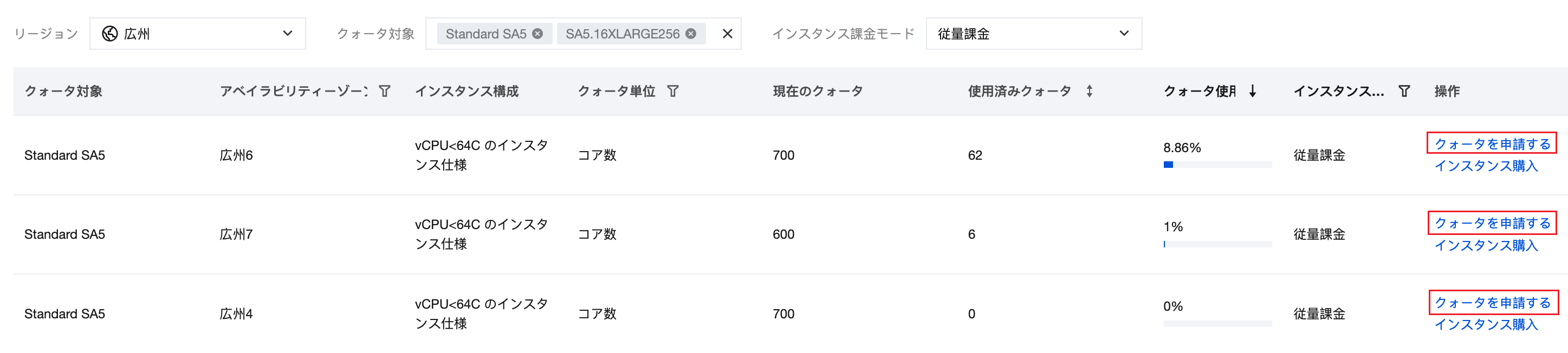Expand the region dropdown
This screenshot has width=1568, height=353.
287,34
